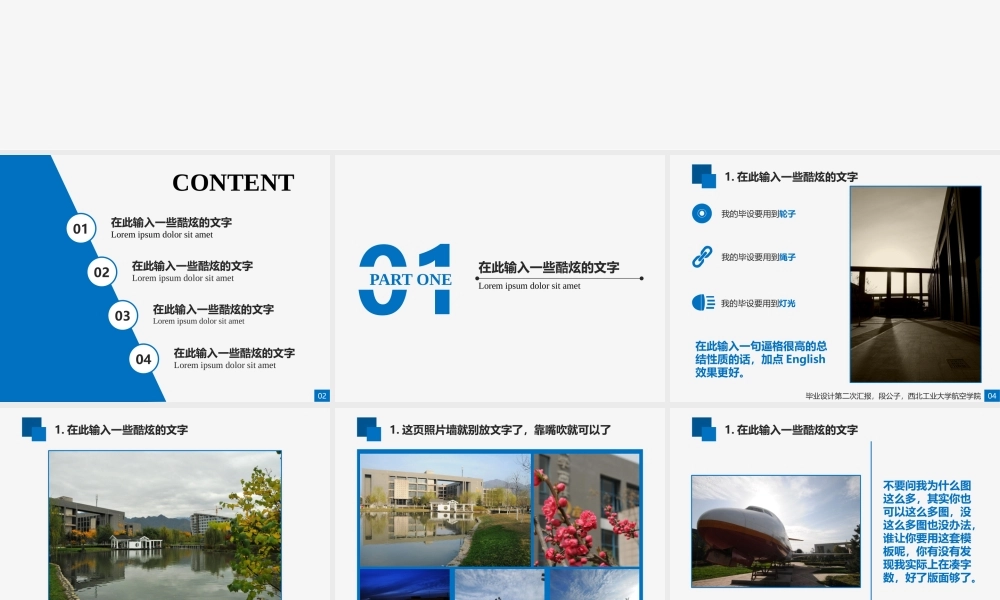Image resolution: width=1000 pixels, height=600 pixels.
Task: Select the numbered circle 04 on CONTENT slide
Action: pyautogui.click(x=144, y=359)
